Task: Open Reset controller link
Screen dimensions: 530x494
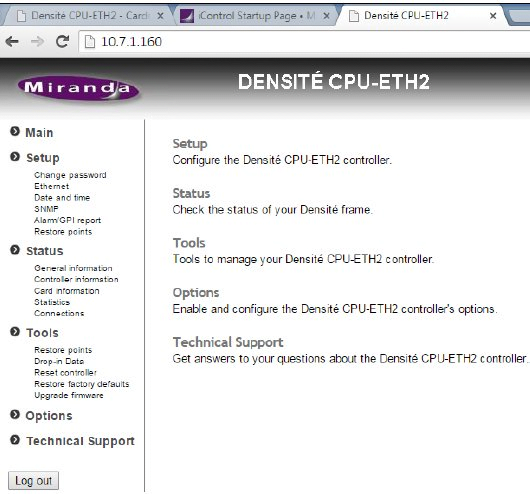Action: (66, 373)
